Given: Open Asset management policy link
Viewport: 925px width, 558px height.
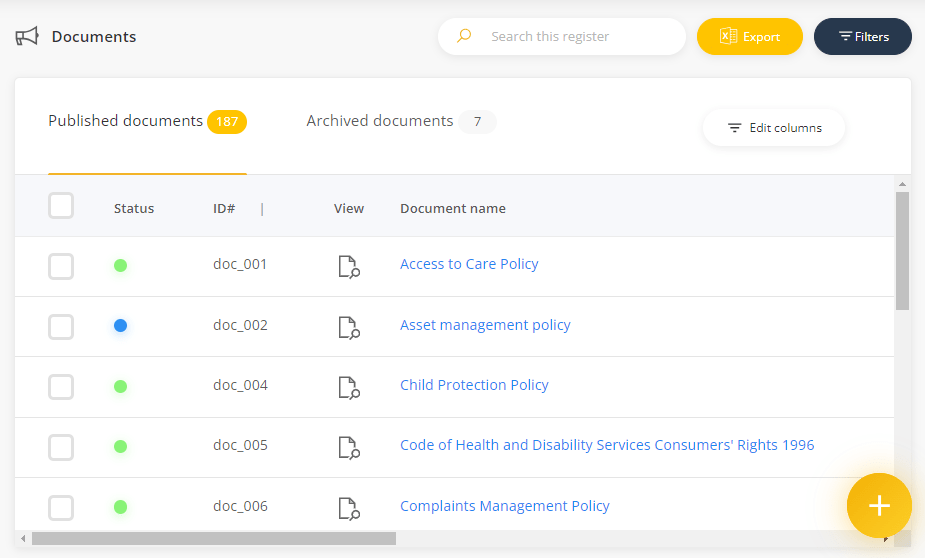Looking at the screenshot, I should click(486, 325).
